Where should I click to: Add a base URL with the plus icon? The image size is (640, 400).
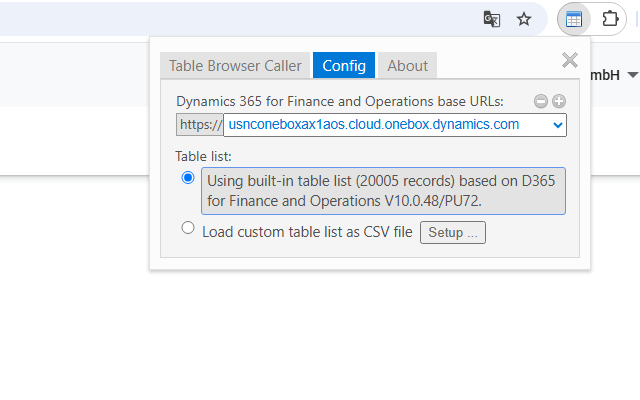pyautogui.click(x=559, y=101)
